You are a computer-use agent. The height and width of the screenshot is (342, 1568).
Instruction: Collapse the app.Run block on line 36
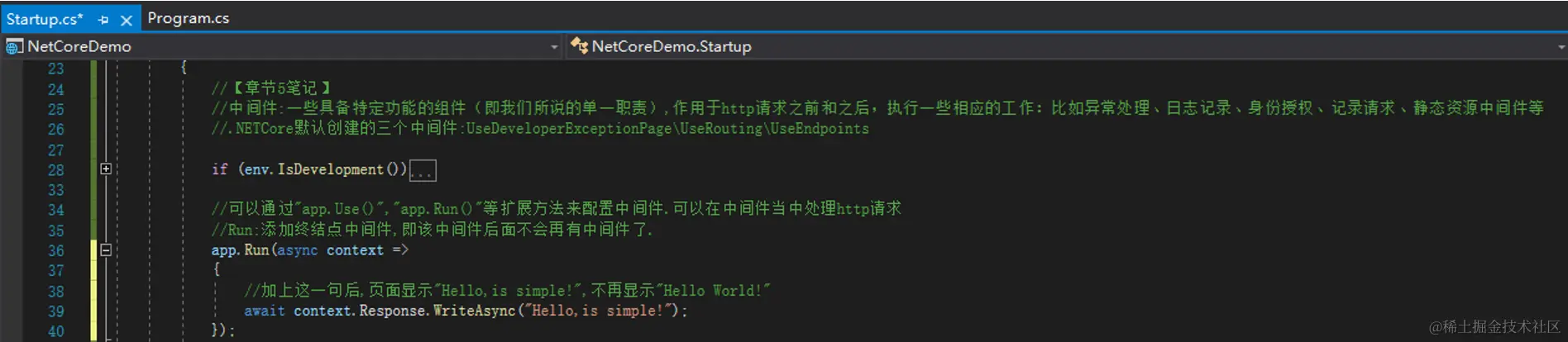click(x=106, y=249)
